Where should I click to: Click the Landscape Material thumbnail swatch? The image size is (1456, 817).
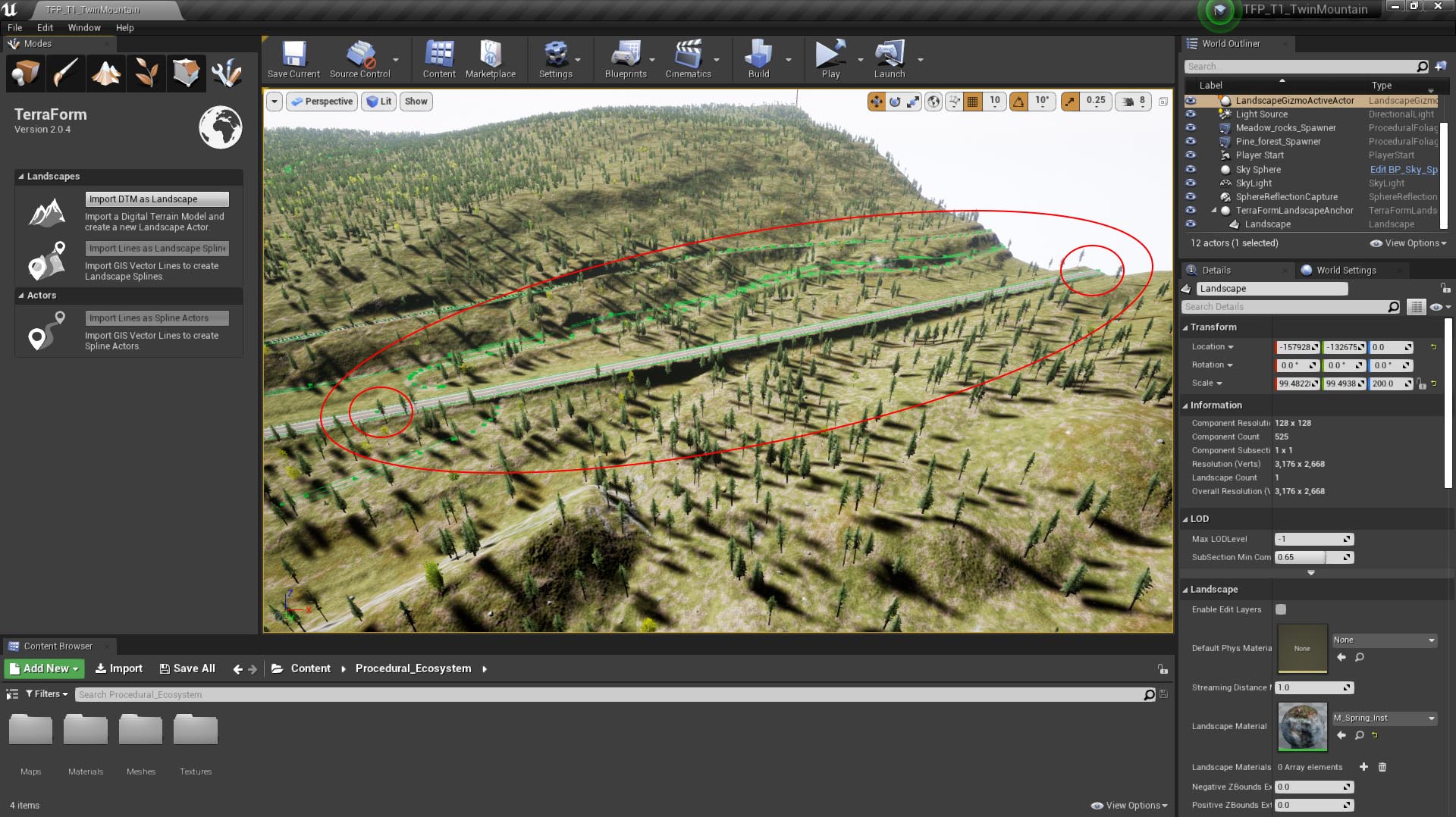(1302, 726)
